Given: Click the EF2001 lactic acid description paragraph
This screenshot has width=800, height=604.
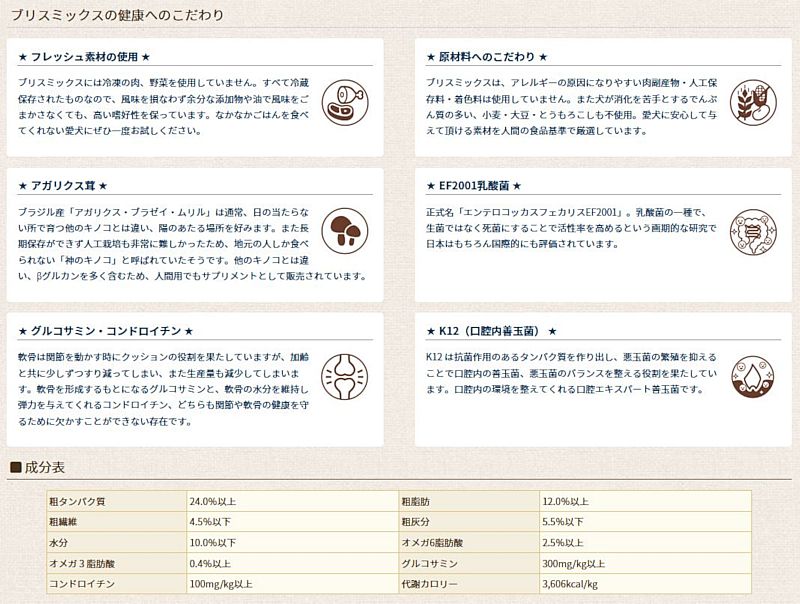Looking at the screenshot, I should point(571,228).
